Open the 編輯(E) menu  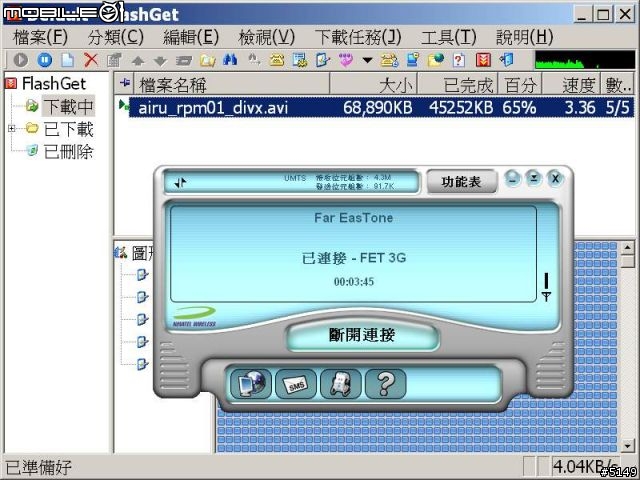pyautogui.click(x=191, y=37)
